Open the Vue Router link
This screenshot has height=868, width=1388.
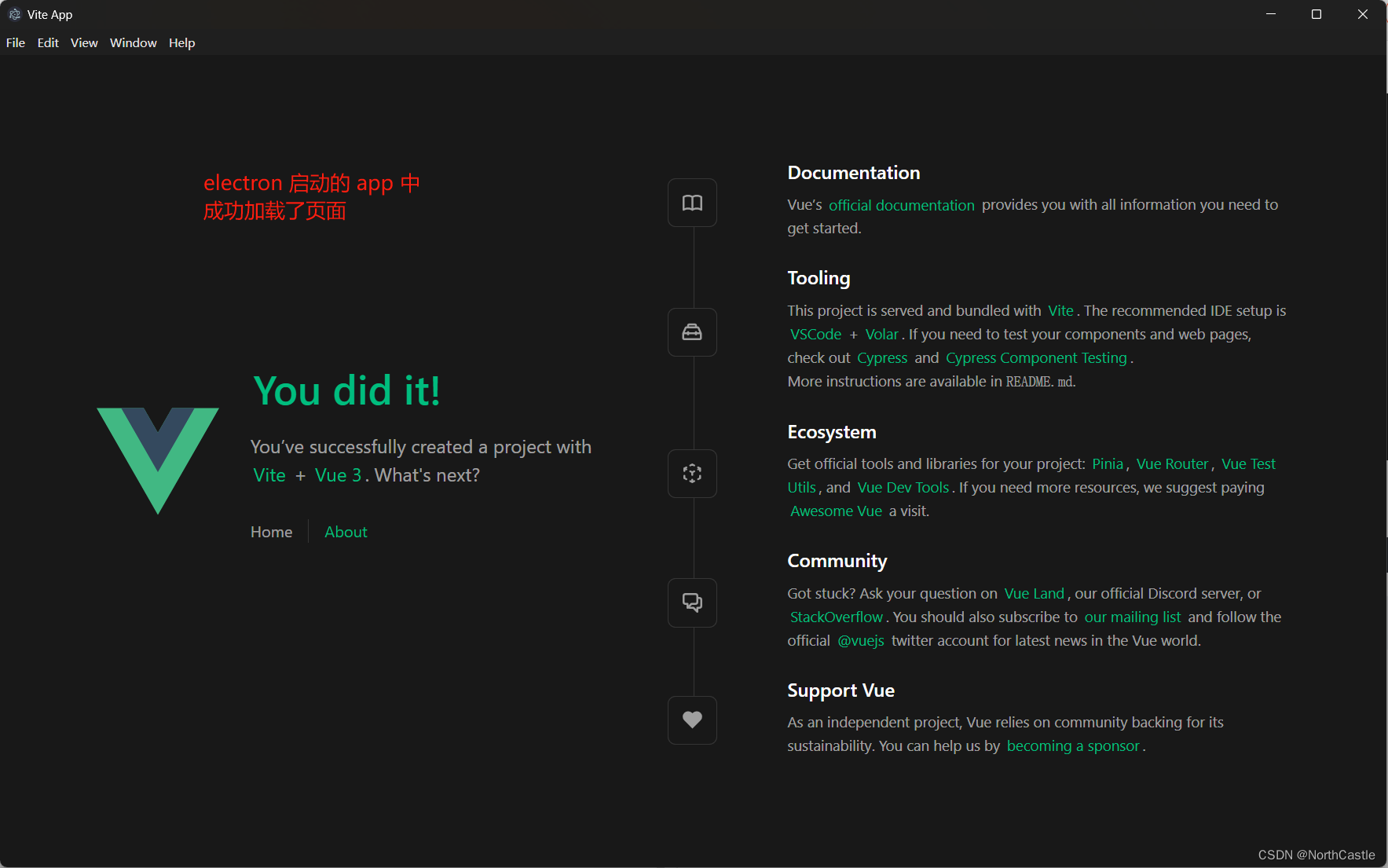pyautogui.click(x=1172, y=464)
